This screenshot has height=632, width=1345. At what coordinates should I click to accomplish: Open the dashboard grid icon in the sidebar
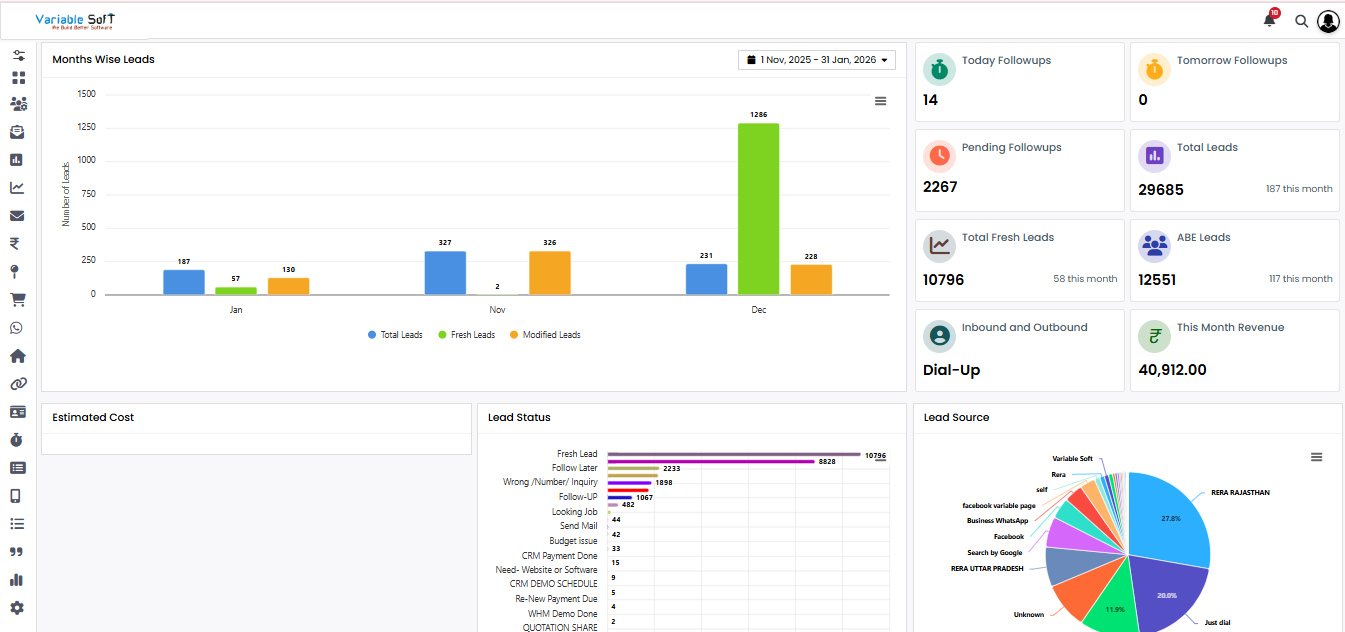tap(18, 76)
